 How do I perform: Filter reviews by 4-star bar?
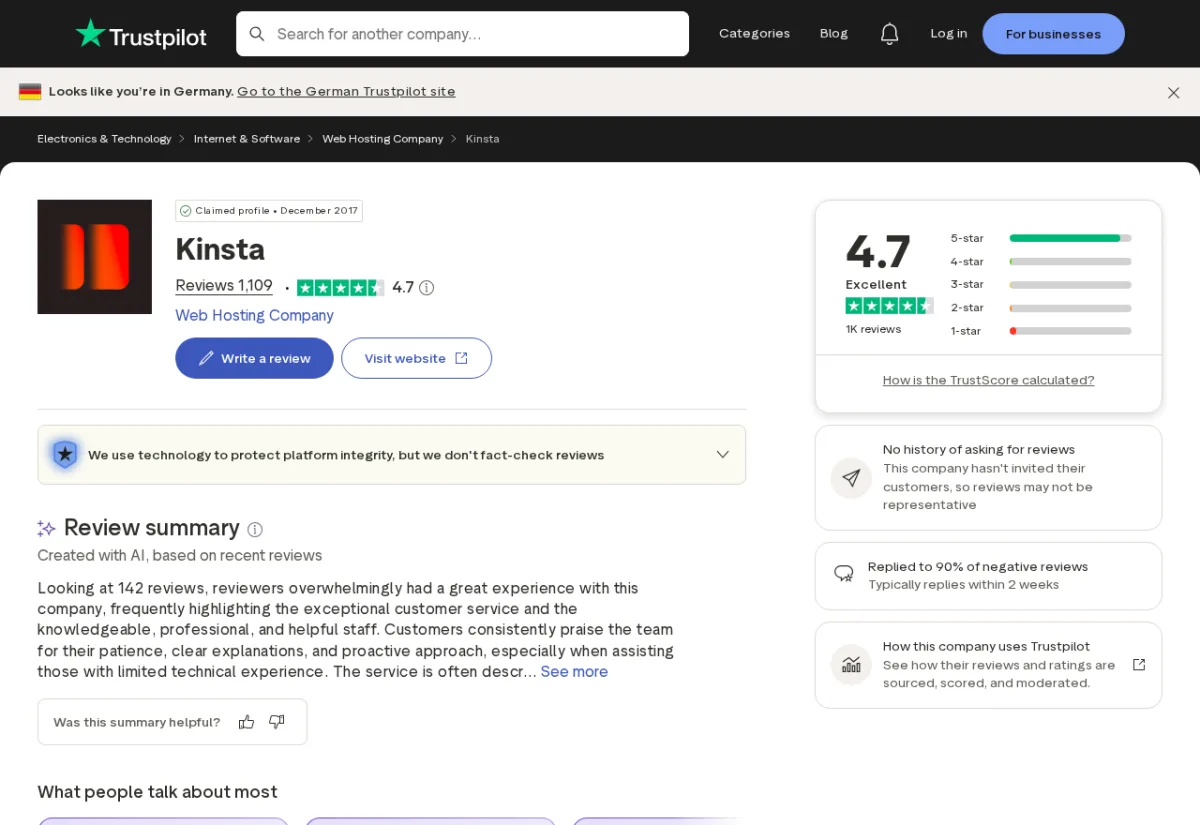click(1070, 261)
